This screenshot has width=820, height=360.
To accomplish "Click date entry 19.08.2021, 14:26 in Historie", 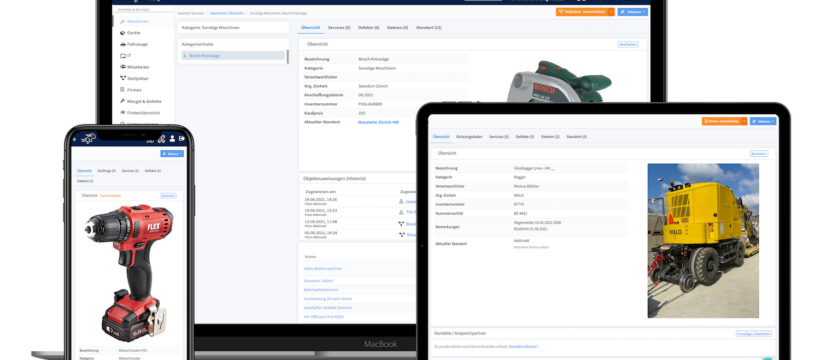I will (321, 199).
